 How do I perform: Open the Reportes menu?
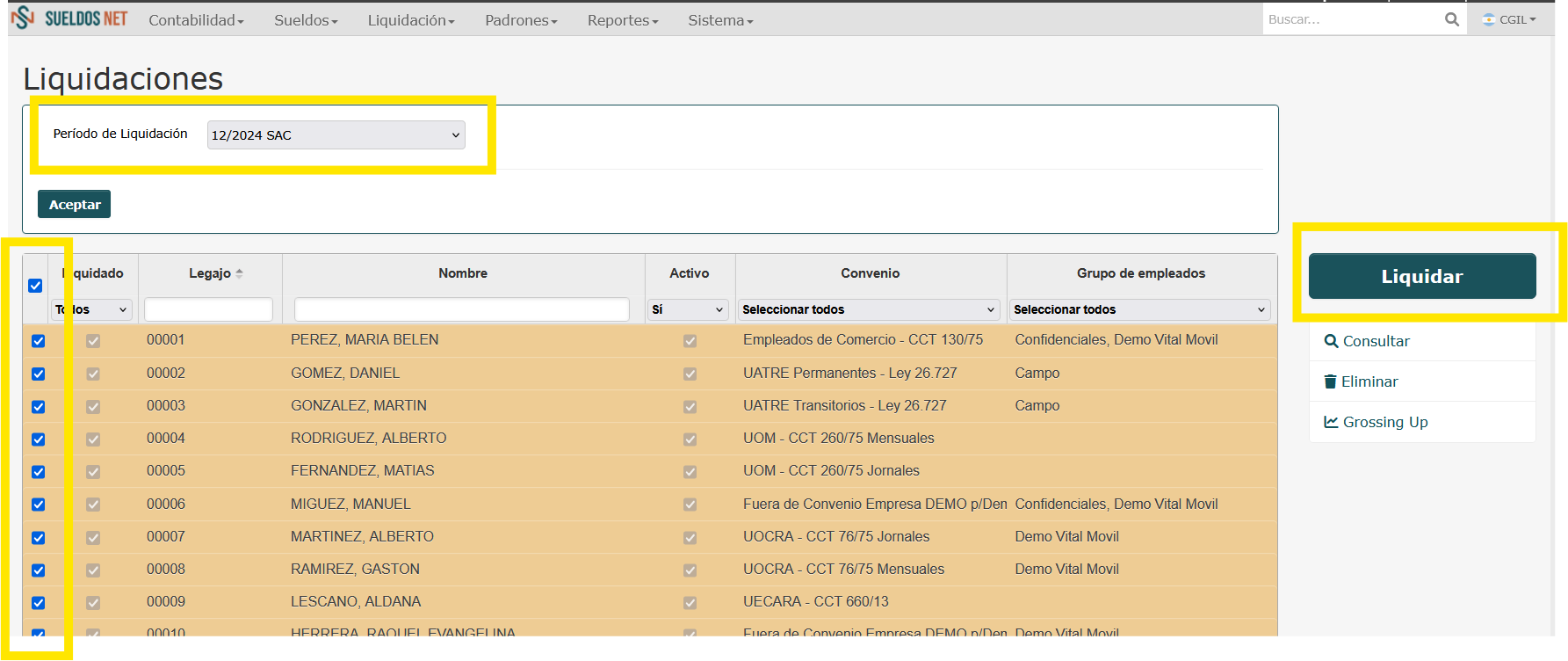pos(623,20)
